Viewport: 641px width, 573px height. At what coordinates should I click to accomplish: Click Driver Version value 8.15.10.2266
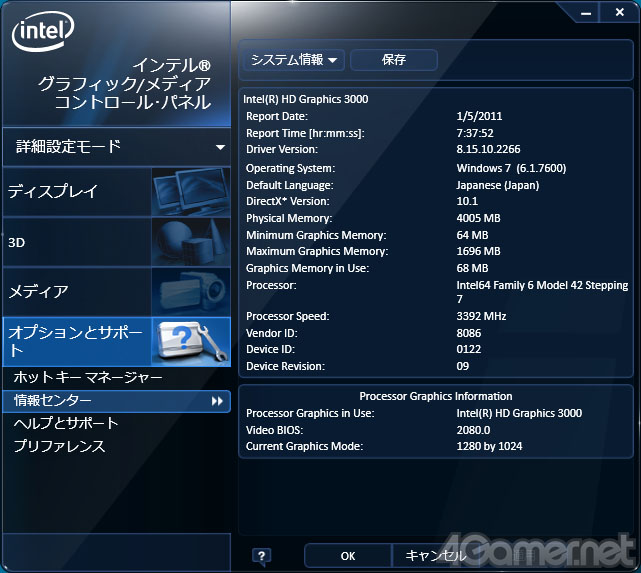(x=488, y=149)
